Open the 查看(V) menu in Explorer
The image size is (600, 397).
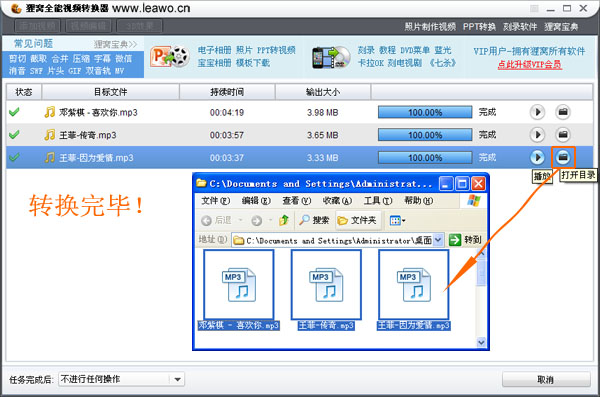(297, 201)
